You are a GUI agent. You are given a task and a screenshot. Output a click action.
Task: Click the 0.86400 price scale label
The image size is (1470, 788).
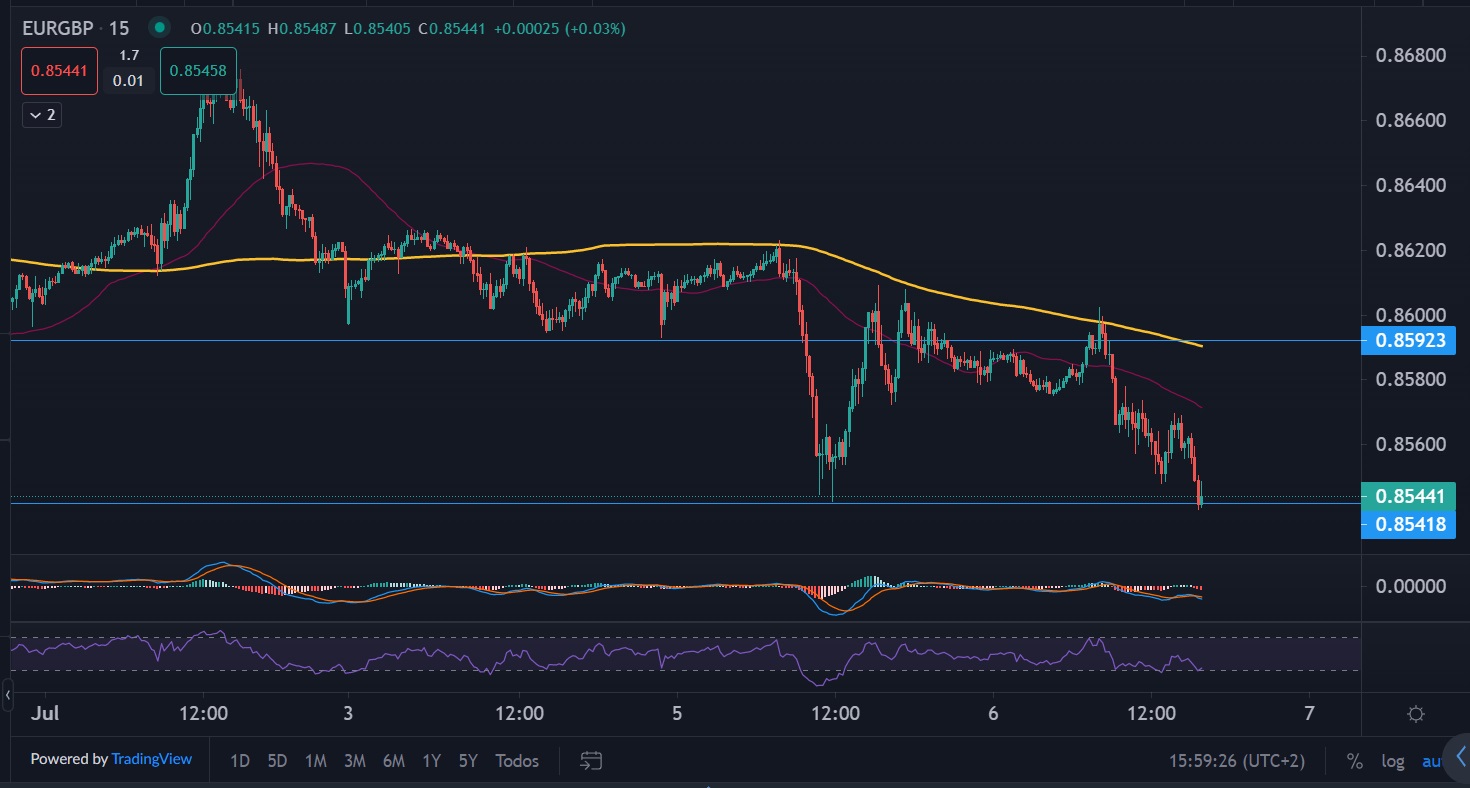point(1410,185)
